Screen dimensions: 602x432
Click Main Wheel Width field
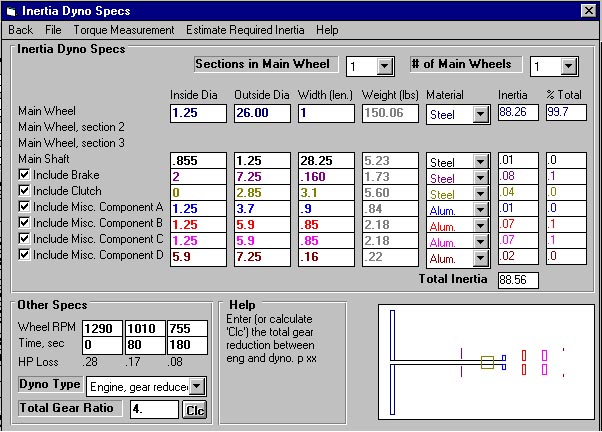click(x=326, y=113)
